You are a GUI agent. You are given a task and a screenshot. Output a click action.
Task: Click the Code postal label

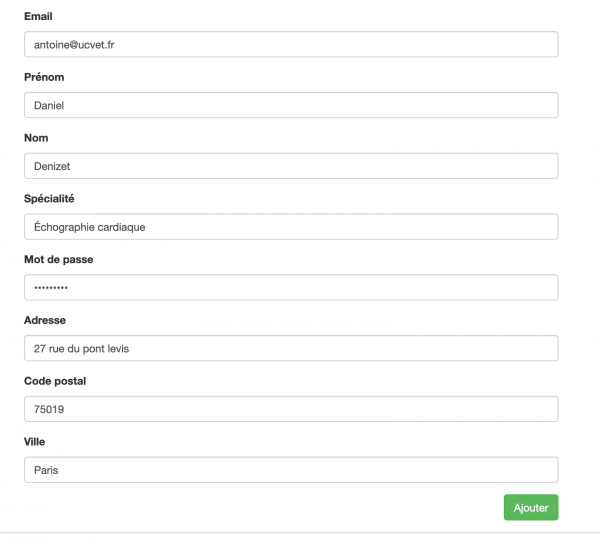[55, 381]
